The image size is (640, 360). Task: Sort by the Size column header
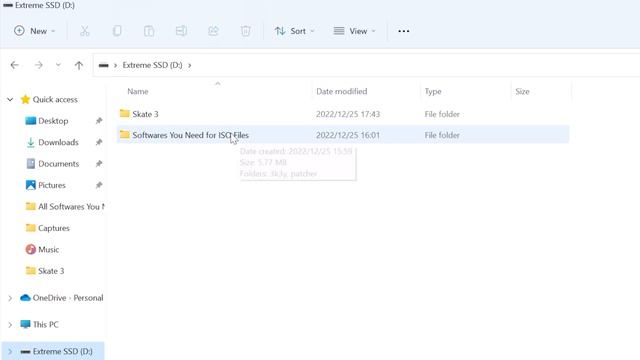pos(522,91)
